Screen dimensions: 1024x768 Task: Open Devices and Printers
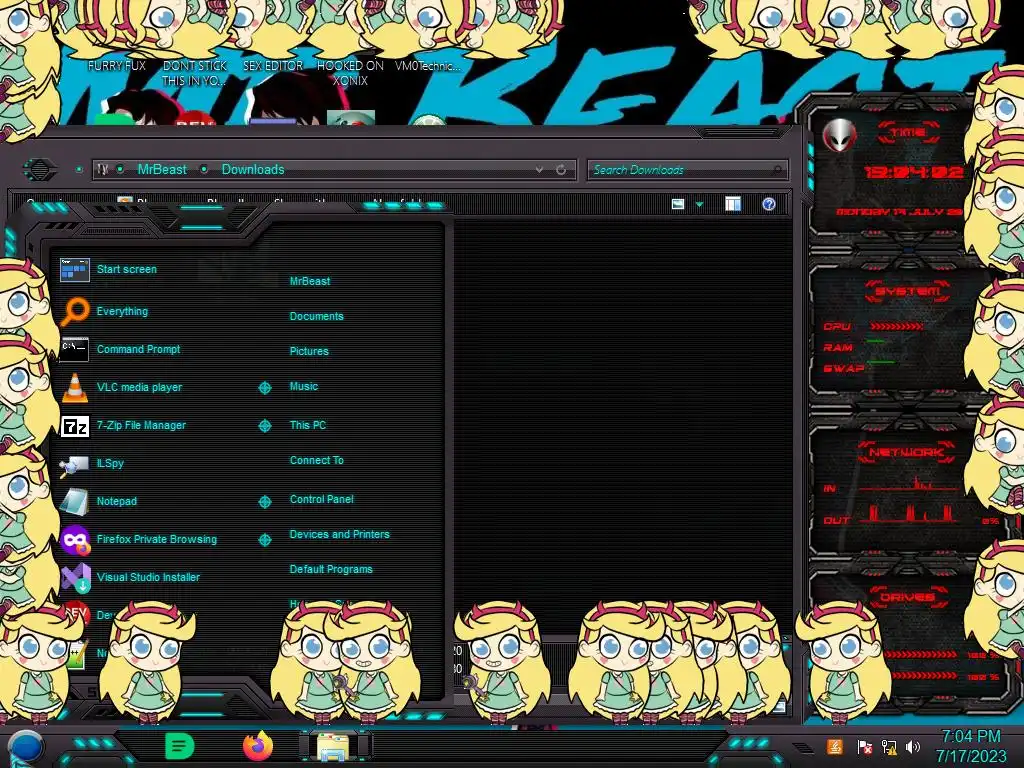(339, 534)
